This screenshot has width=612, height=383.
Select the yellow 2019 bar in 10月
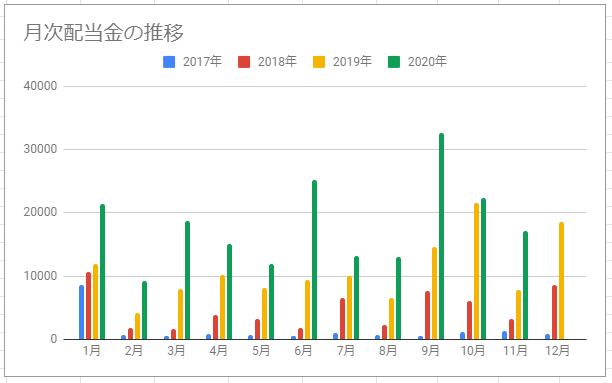pos(477,271)
